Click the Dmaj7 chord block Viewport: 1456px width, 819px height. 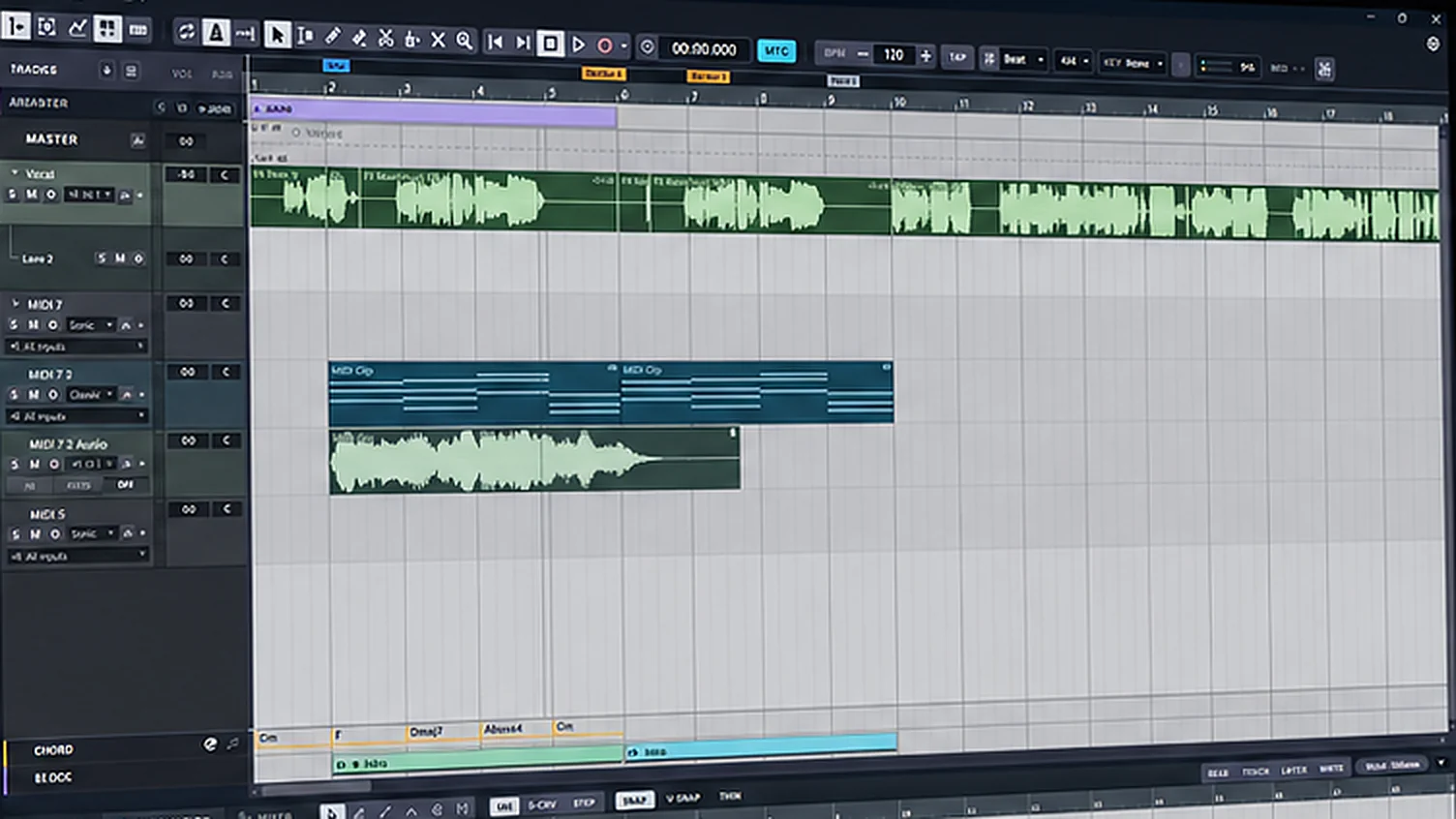pyautogui.click(x=443, y=734)
